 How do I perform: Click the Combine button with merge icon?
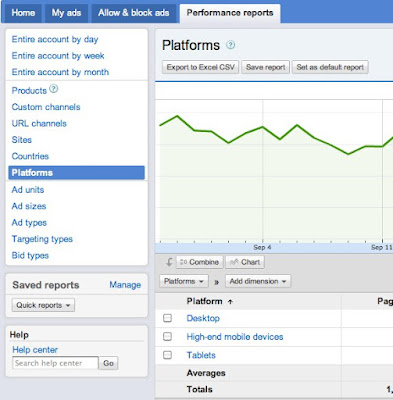click(199, 262)
